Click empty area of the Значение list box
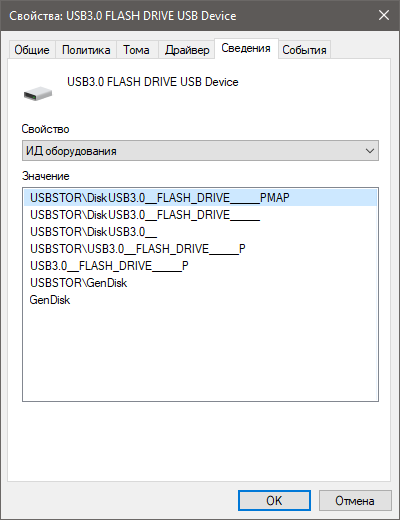Screen dimensions: 400x520 200,353
